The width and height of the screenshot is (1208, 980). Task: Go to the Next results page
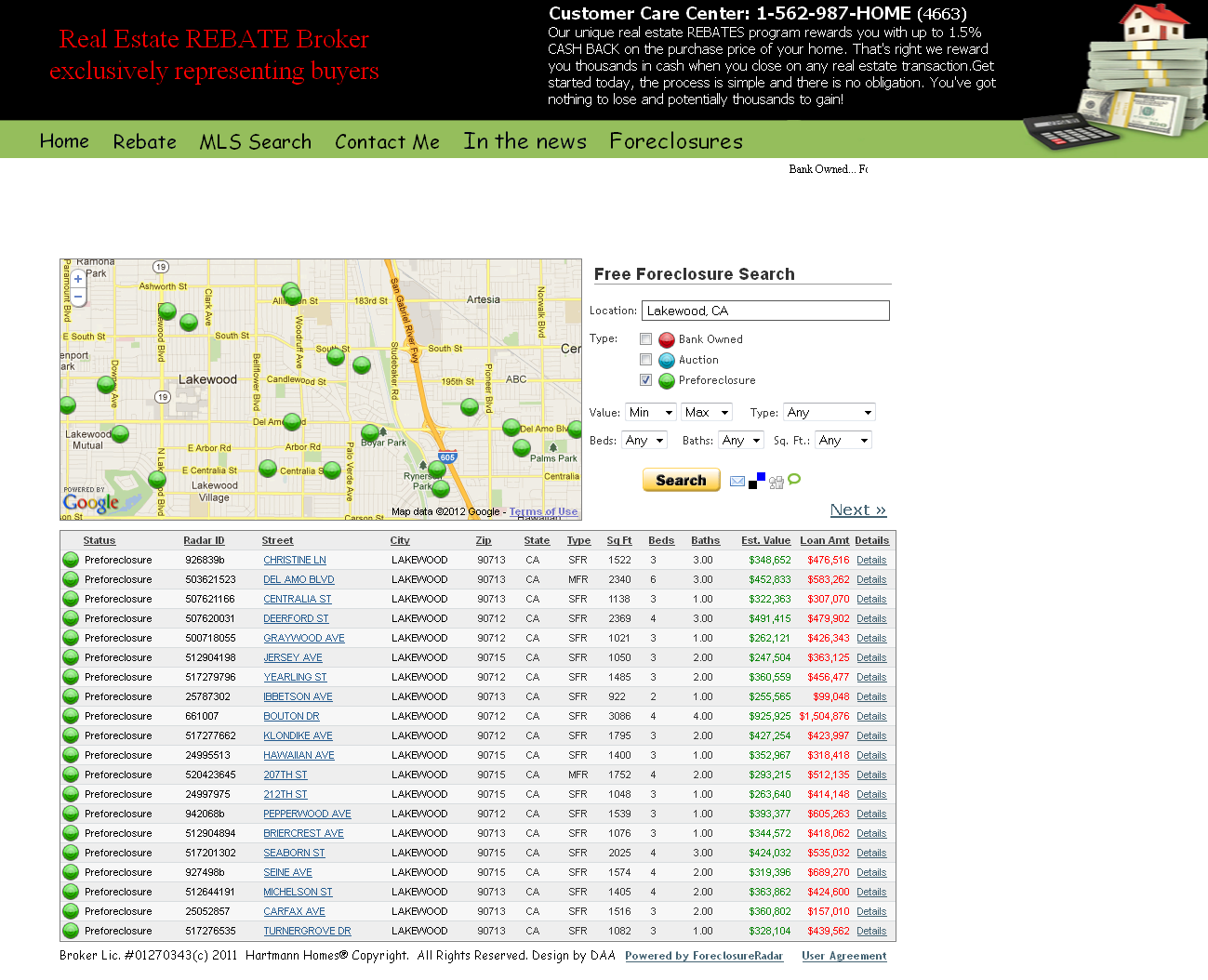click(857, 510)
